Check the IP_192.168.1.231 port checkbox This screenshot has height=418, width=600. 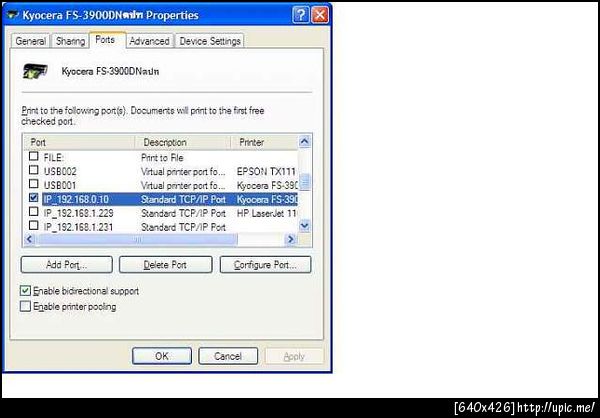coord(34,225)
